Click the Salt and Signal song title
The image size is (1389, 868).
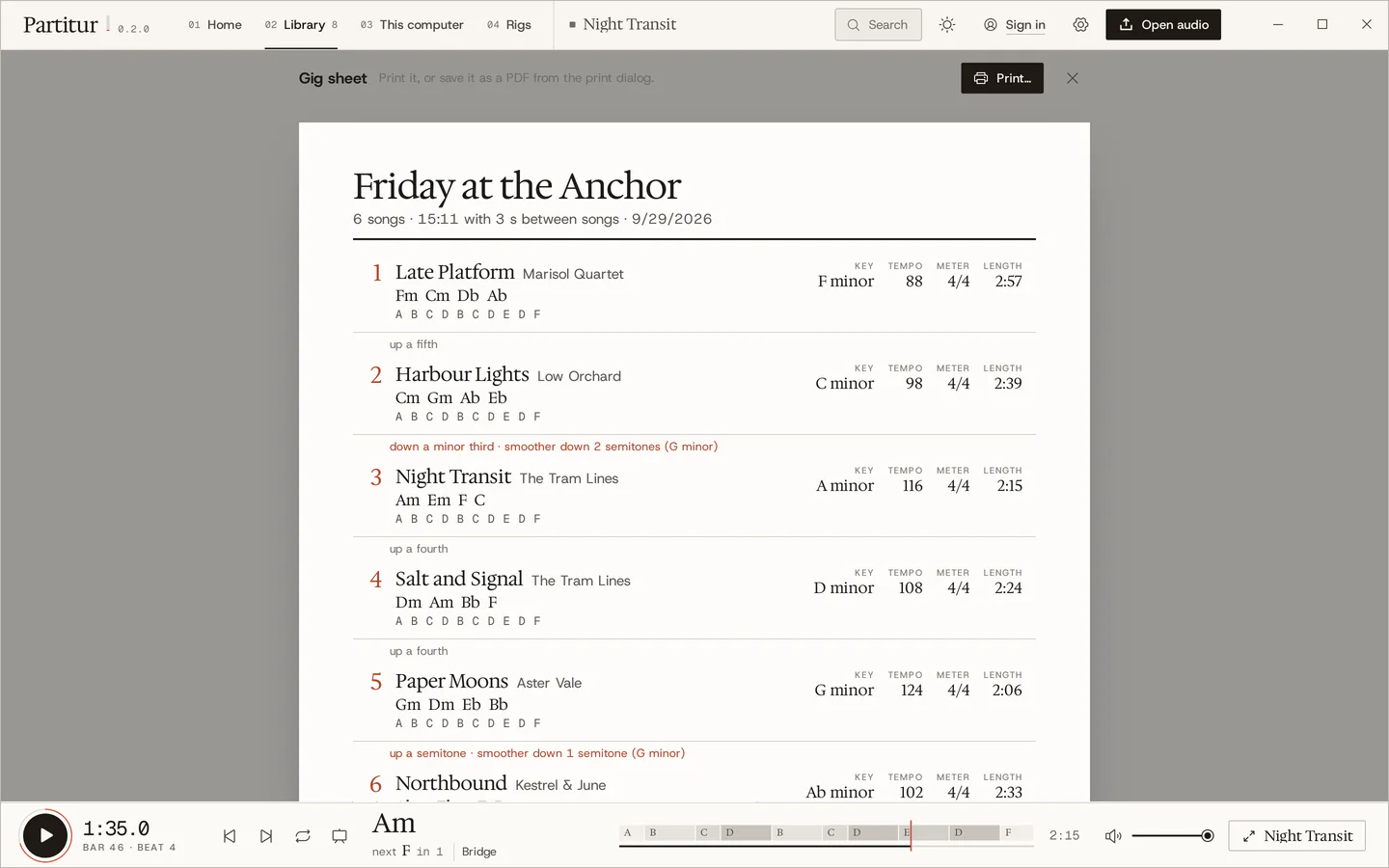click(459, 579)
